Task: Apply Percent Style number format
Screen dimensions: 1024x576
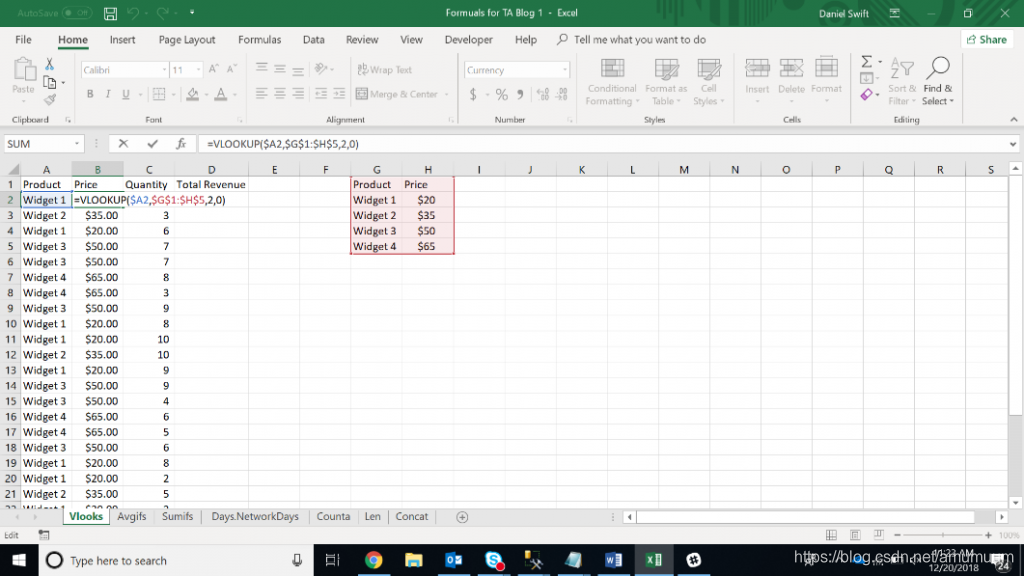Action: click(501, 95)
